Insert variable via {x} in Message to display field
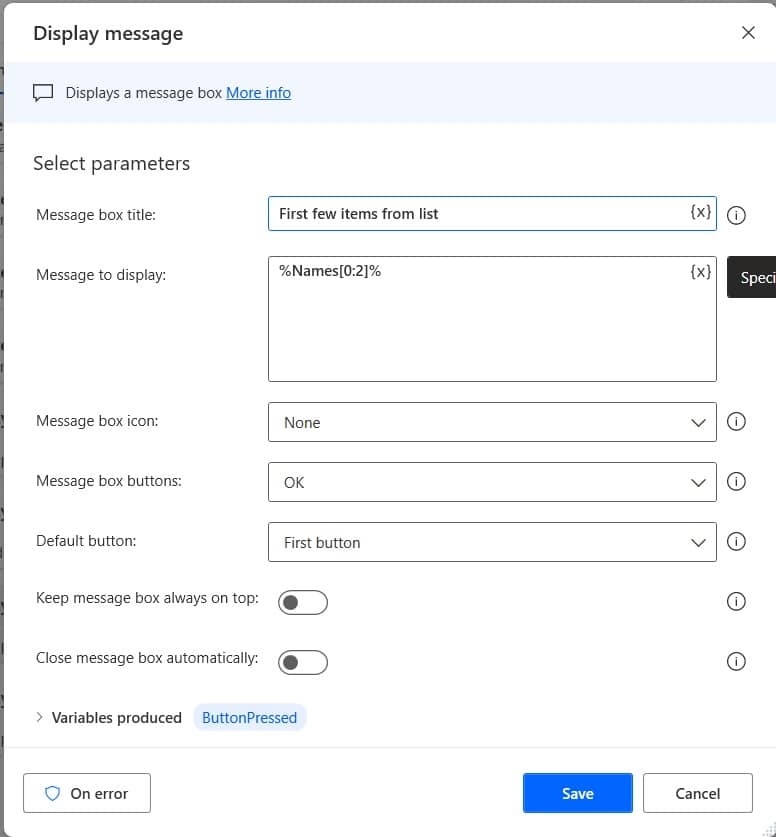 tap(700, 272)
